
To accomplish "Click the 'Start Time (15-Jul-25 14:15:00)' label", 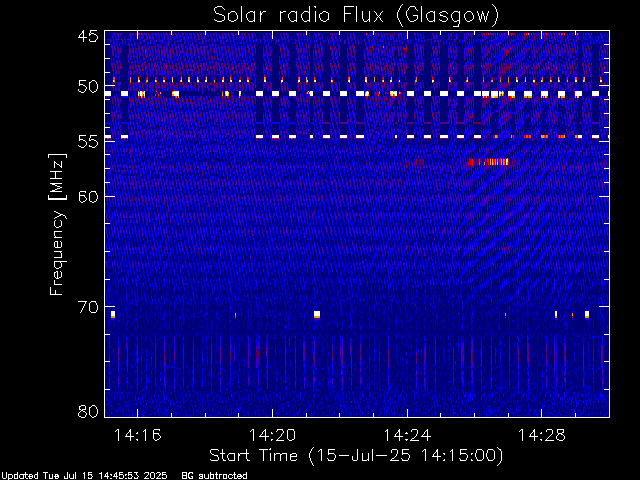I will [356, 456].
